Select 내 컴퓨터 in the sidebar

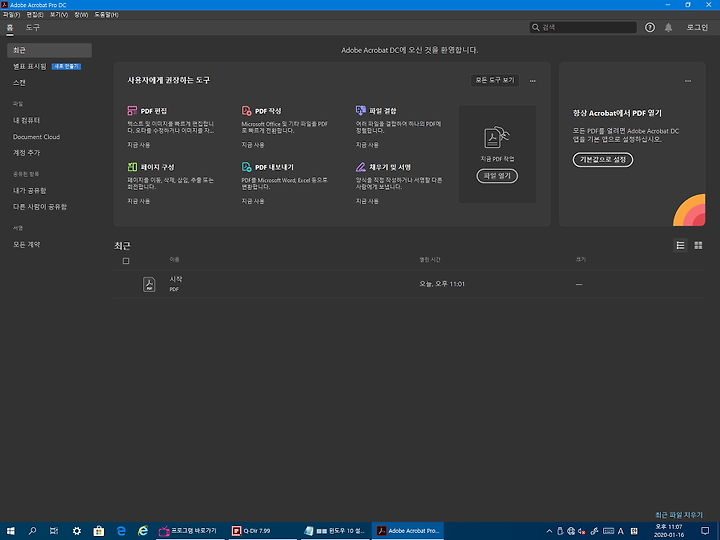coord(26,120)
